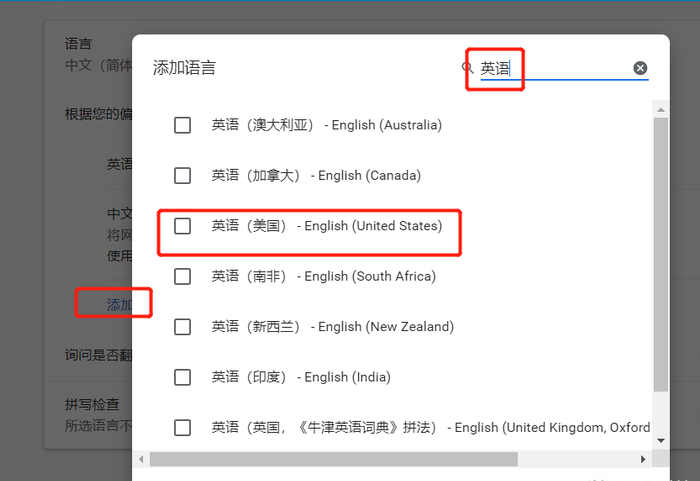Click the 语言 heading in the background page
Viewport: 700px width, 481px height.
78,44
